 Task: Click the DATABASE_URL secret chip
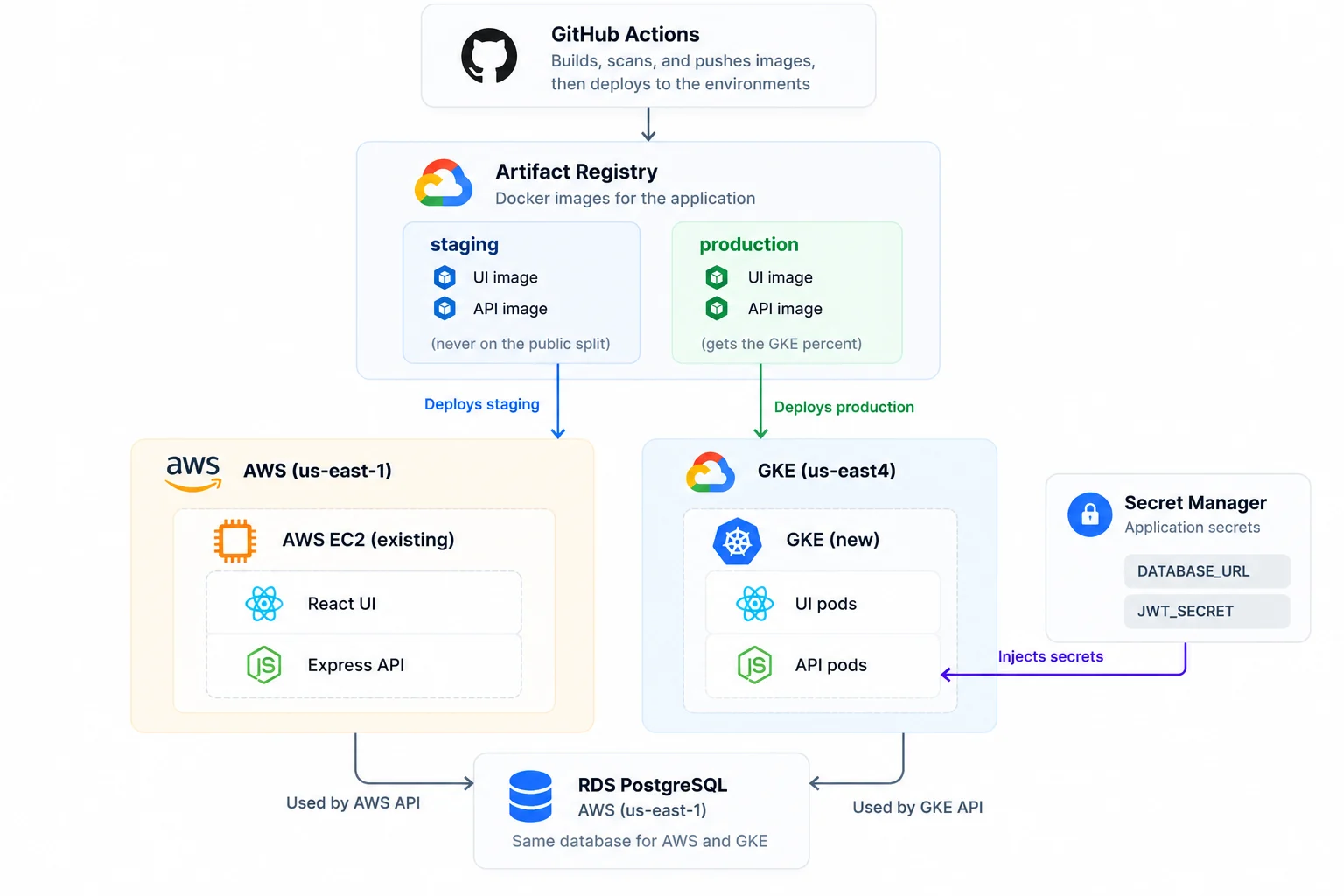pos(1207,571)
